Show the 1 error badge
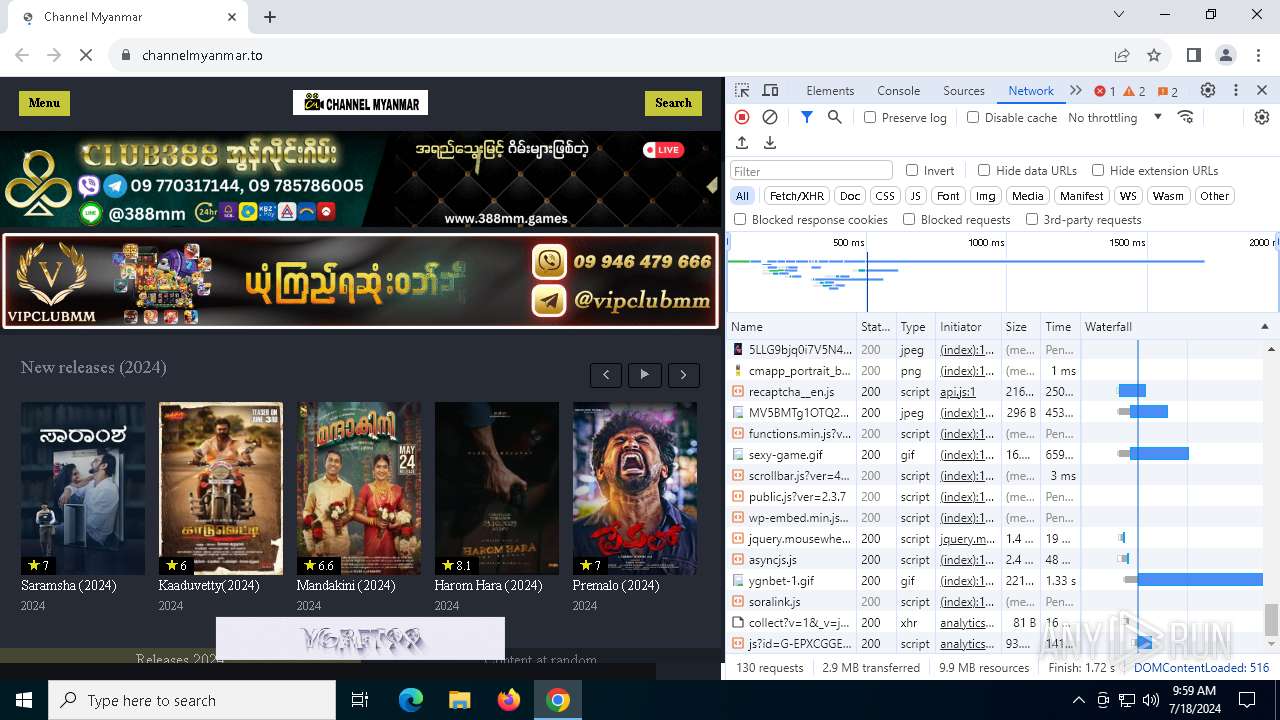The height and width of the screenshot is (720, 1280). pyautogui.click(x=1105, y=91)
